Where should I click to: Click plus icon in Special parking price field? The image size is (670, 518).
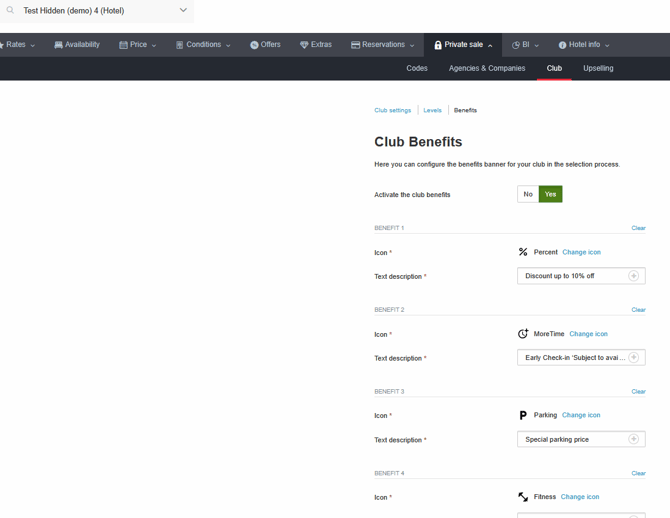(x=633, y=439)
